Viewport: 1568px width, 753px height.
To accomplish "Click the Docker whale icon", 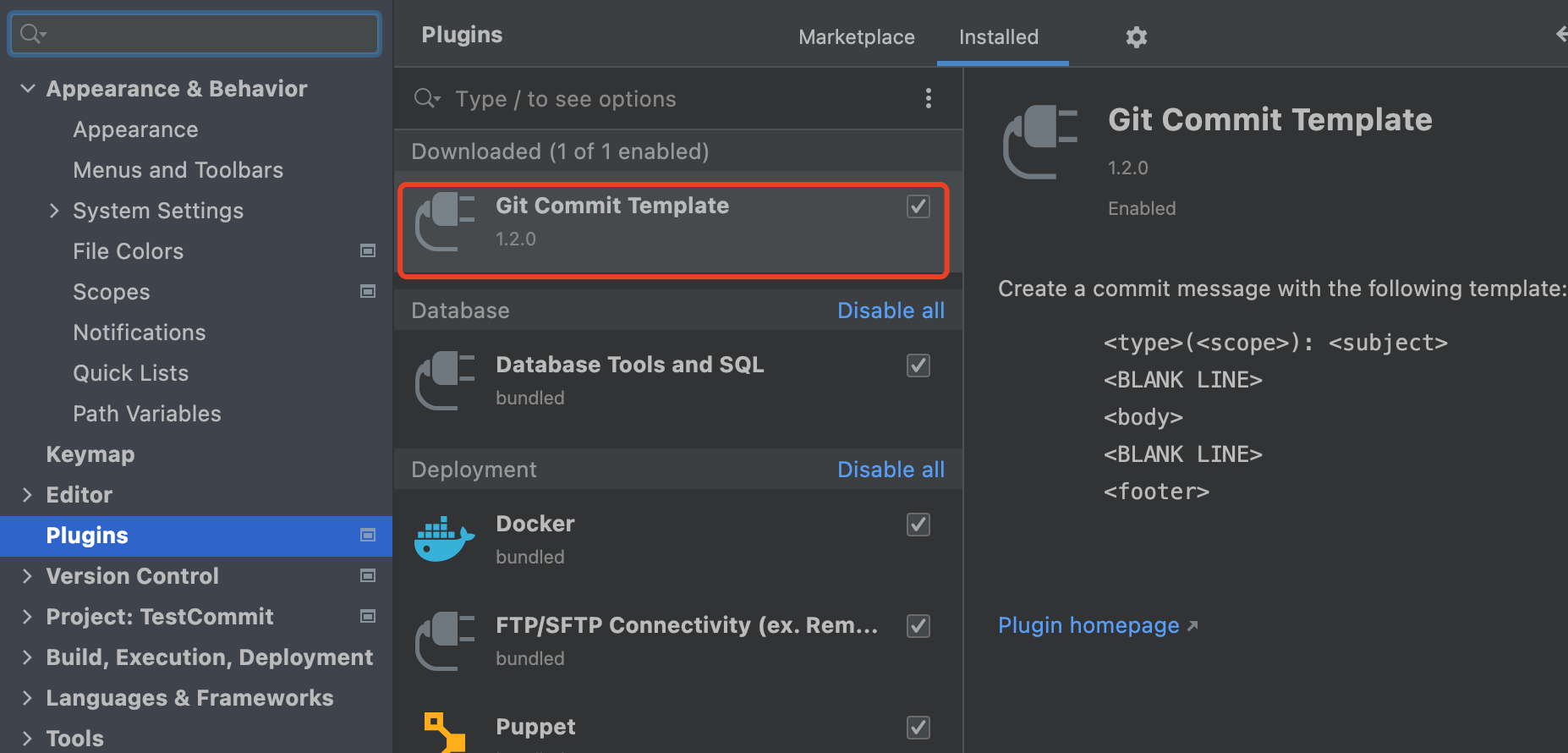I will coord(443,540).
